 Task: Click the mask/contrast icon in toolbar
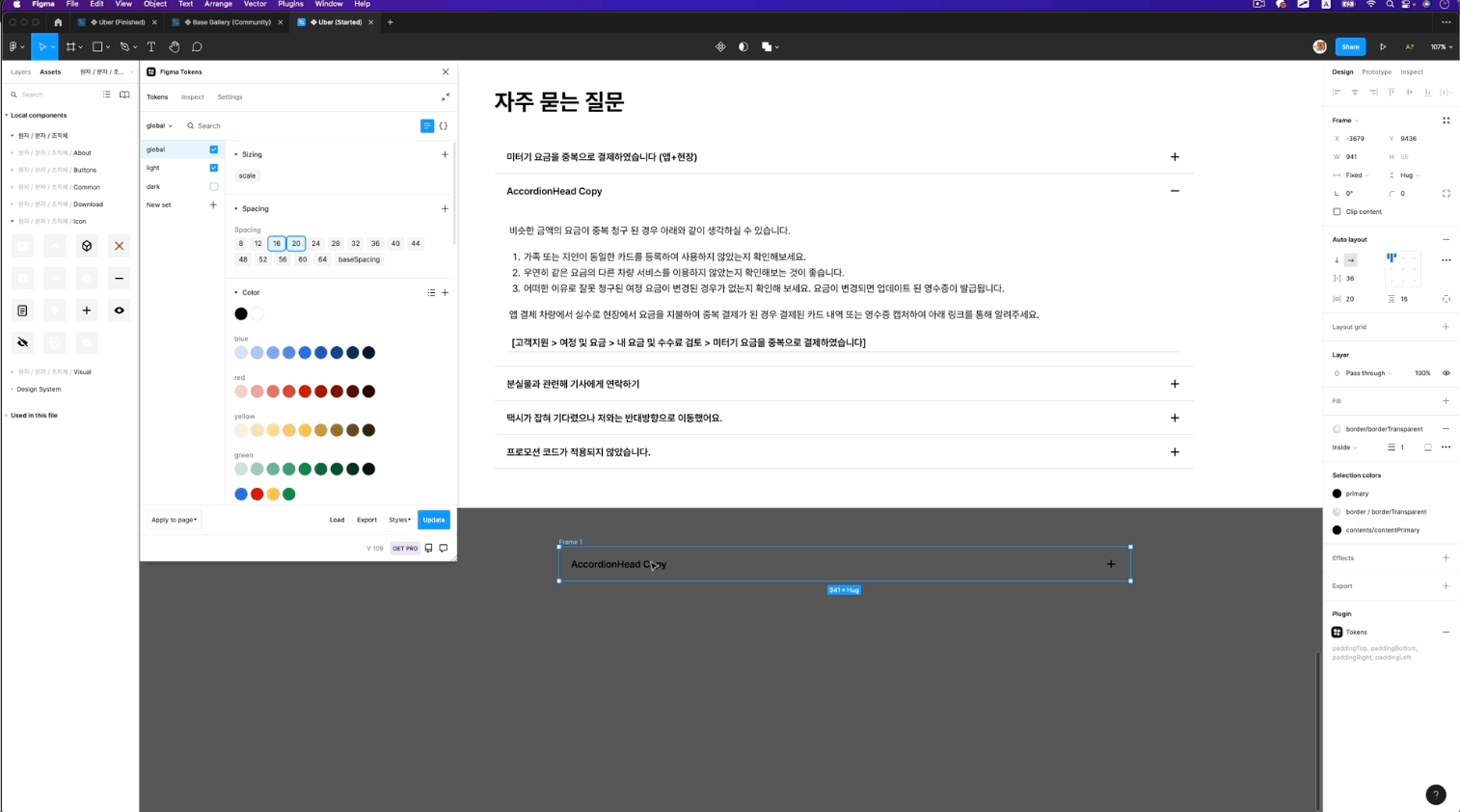[x=744, y=46]
